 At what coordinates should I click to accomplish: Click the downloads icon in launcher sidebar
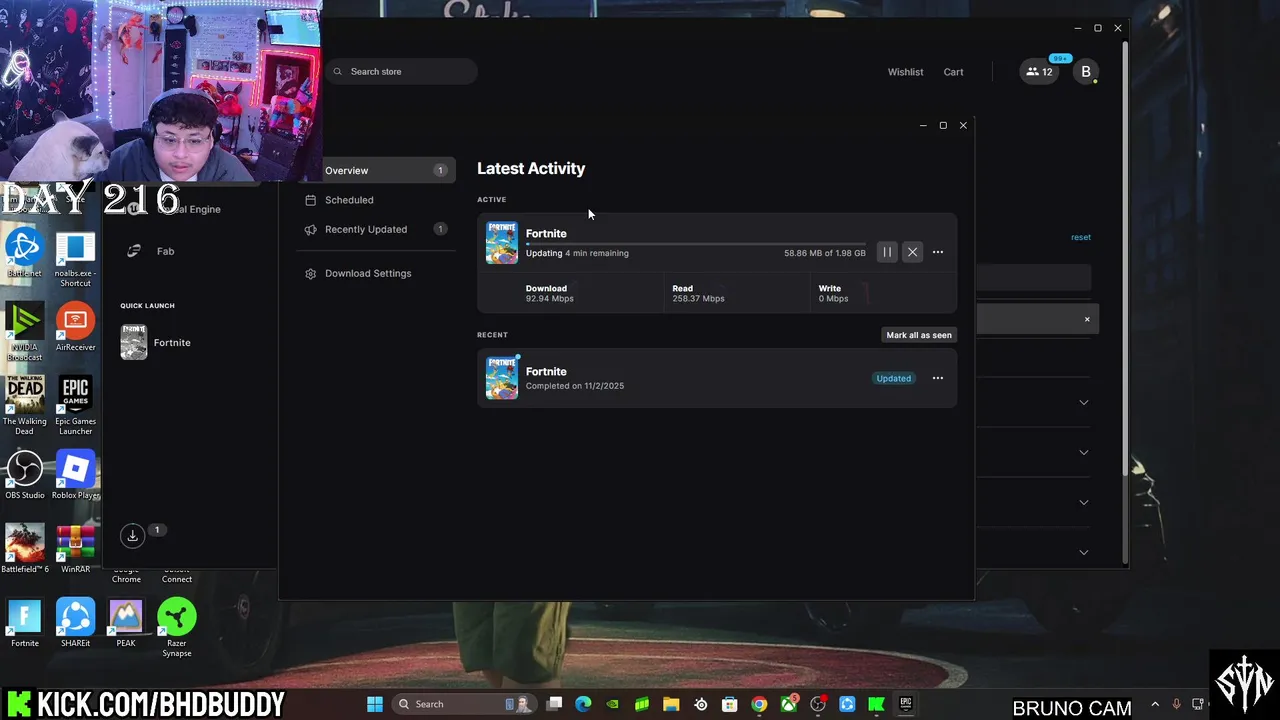[x=132, y=536]
